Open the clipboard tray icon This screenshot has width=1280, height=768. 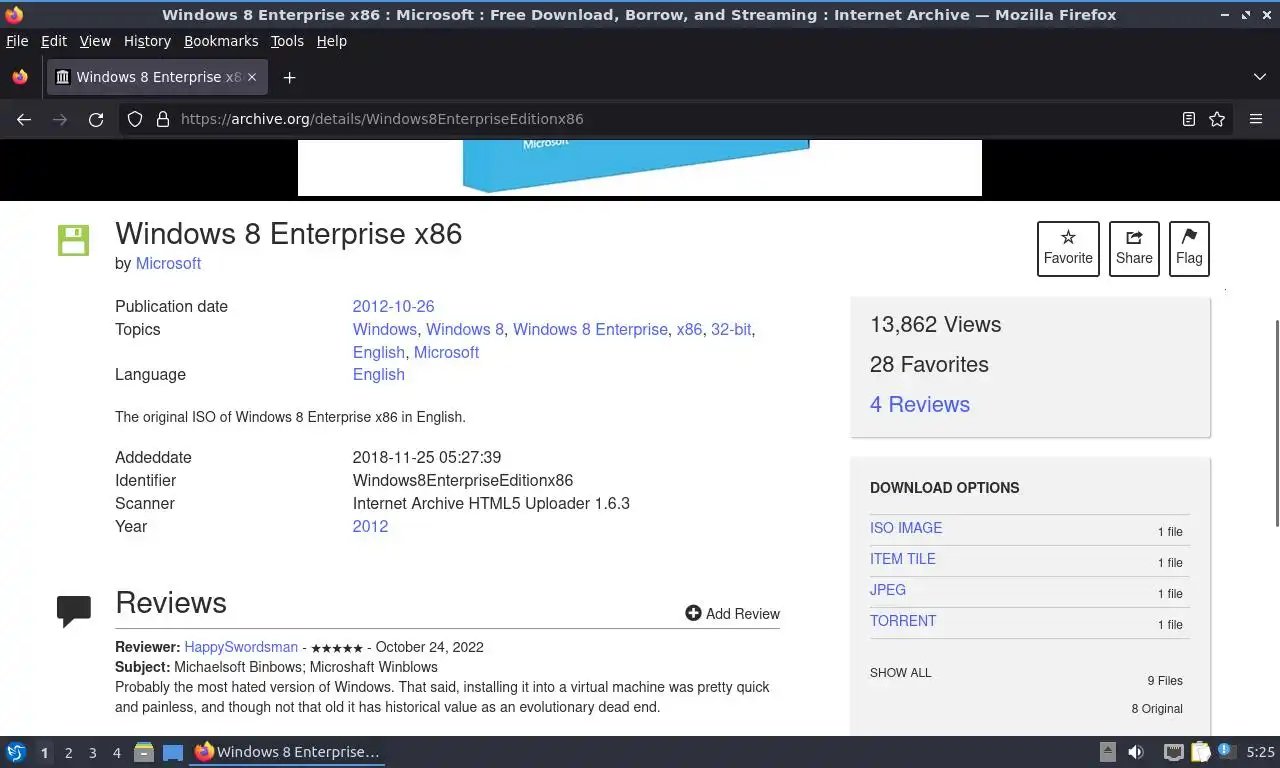tap(1199, 752)
